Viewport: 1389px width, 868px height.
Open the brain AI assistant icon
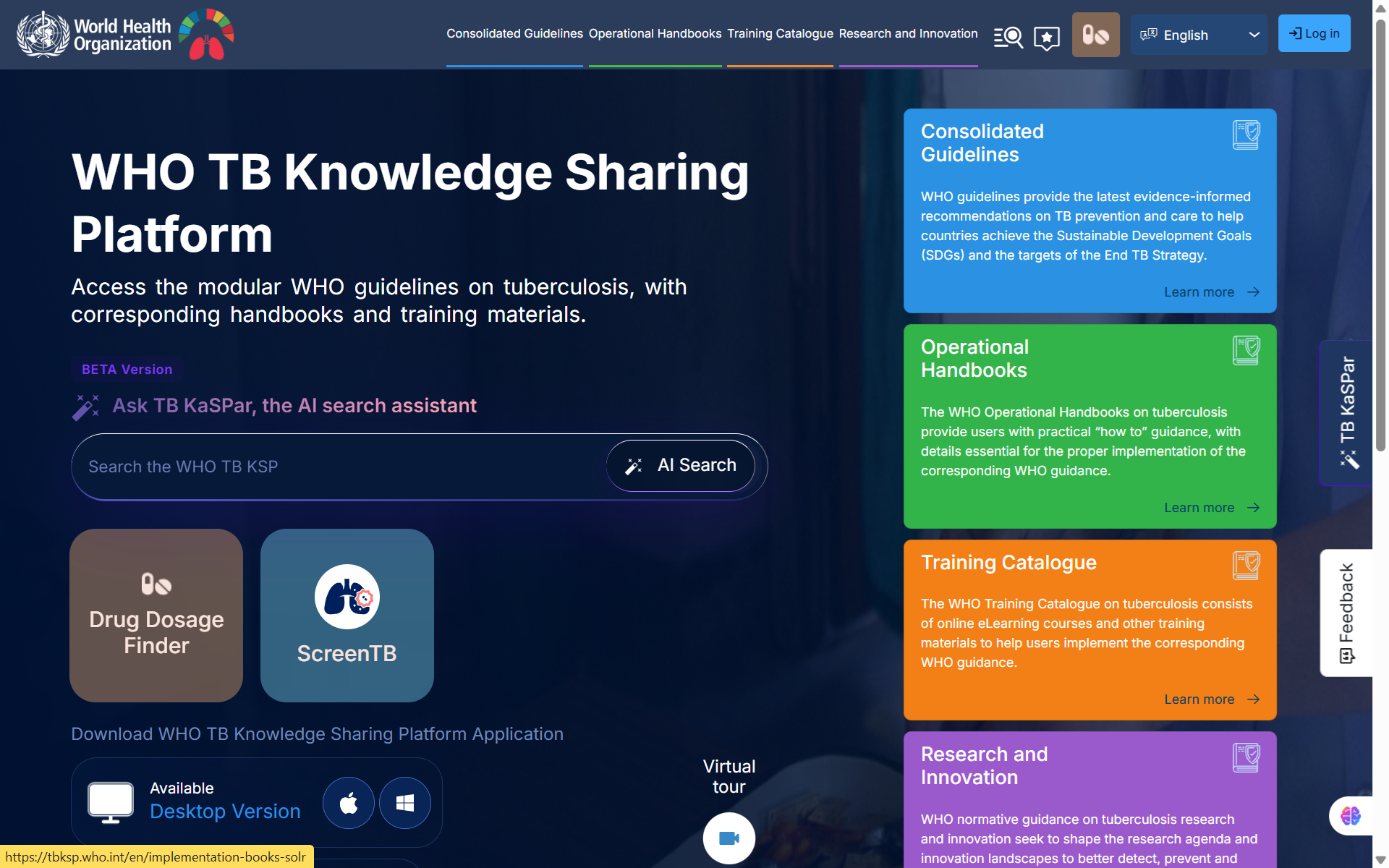click(1350, 816)
